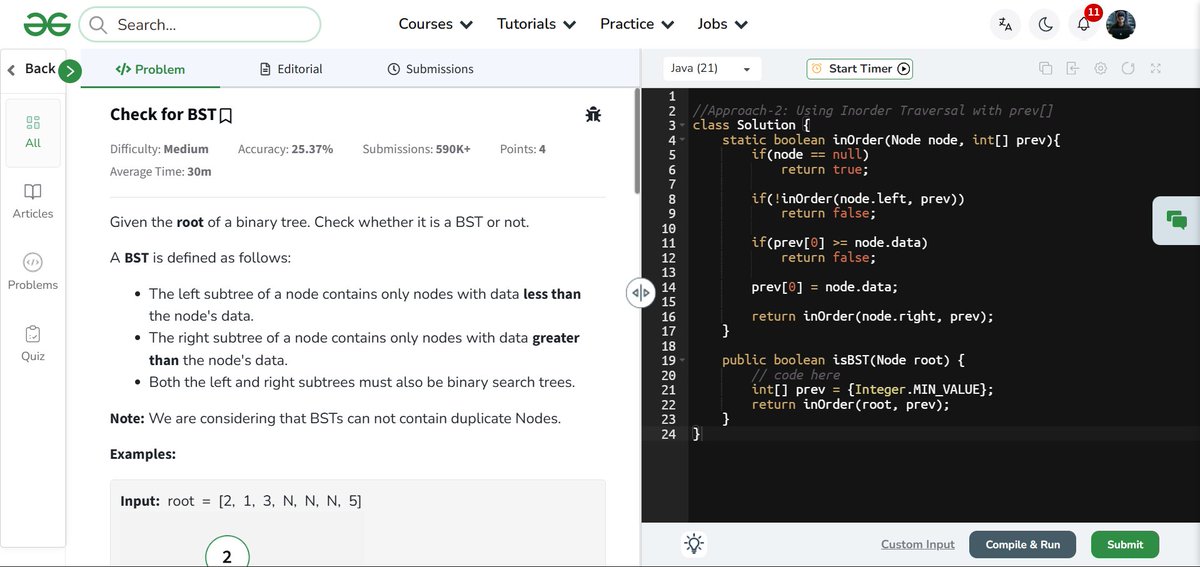Viewport: 1200px width, 567px height.
Task: Click the 'Accuracy: 25.37%' text
Action: [285, 149]
